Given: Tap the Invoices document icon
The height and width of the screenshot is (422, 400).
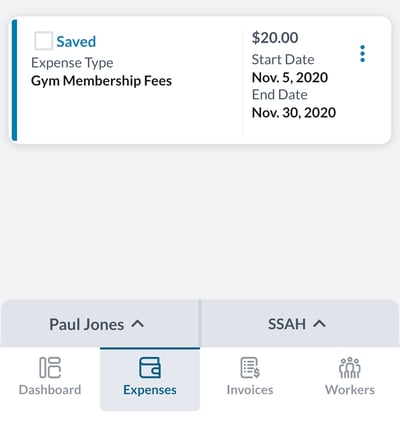Looking at the screenshot, I should (250, 368).
